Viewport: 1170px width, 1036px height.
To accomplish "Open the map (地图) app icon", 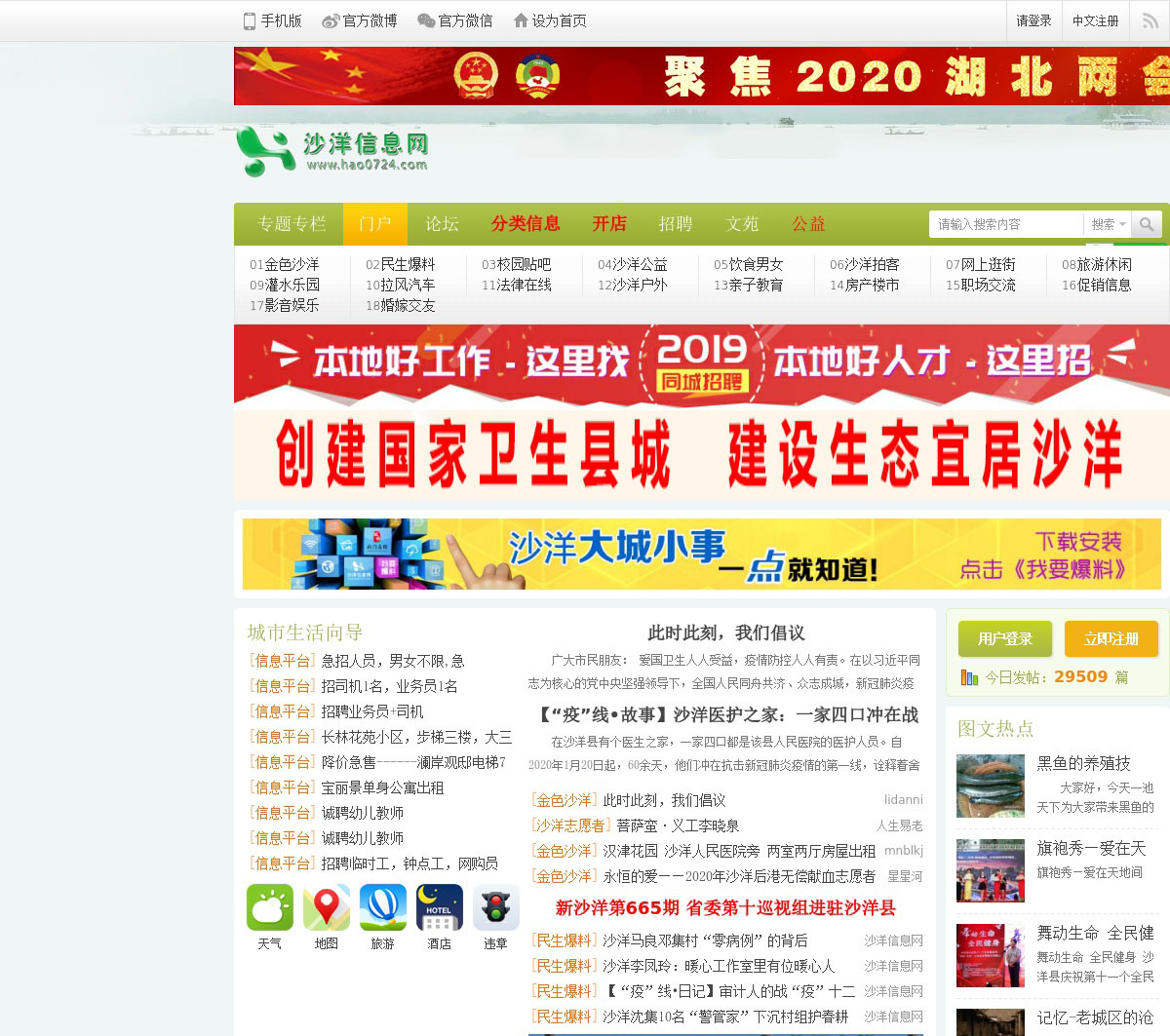I will (327, 908).
